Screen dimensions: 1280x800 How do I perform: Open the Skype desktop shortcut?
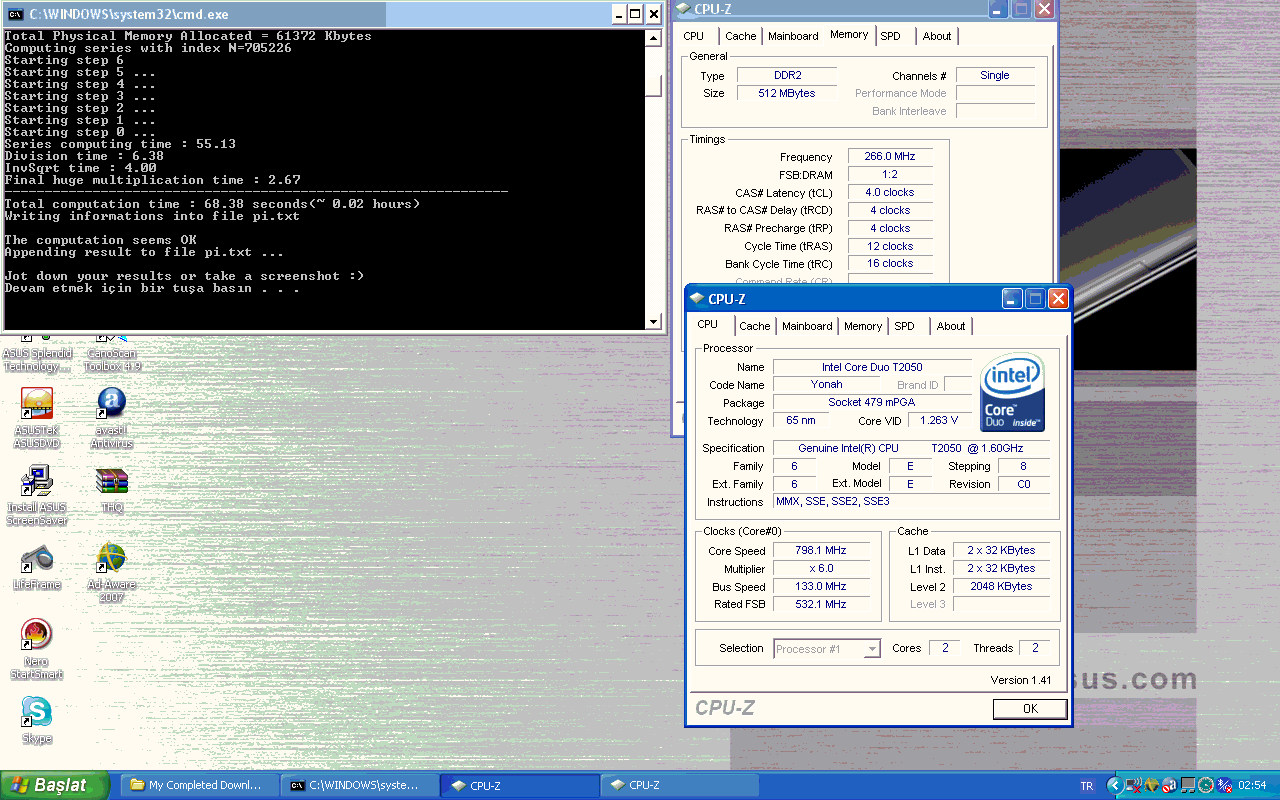click(37, 722)
